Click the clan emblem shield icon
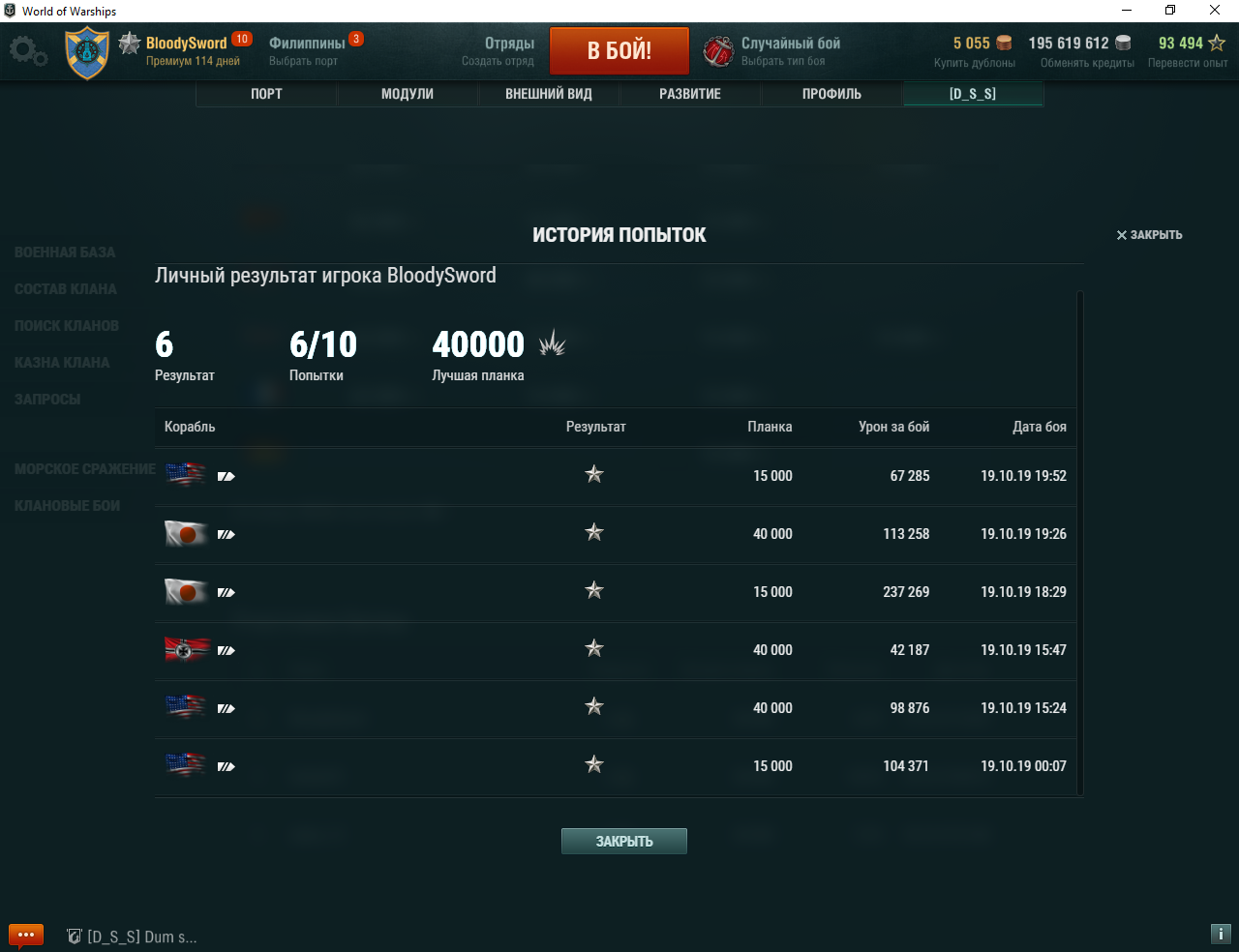The width and height of the screenshot is (1239, 952). [87, 53]
